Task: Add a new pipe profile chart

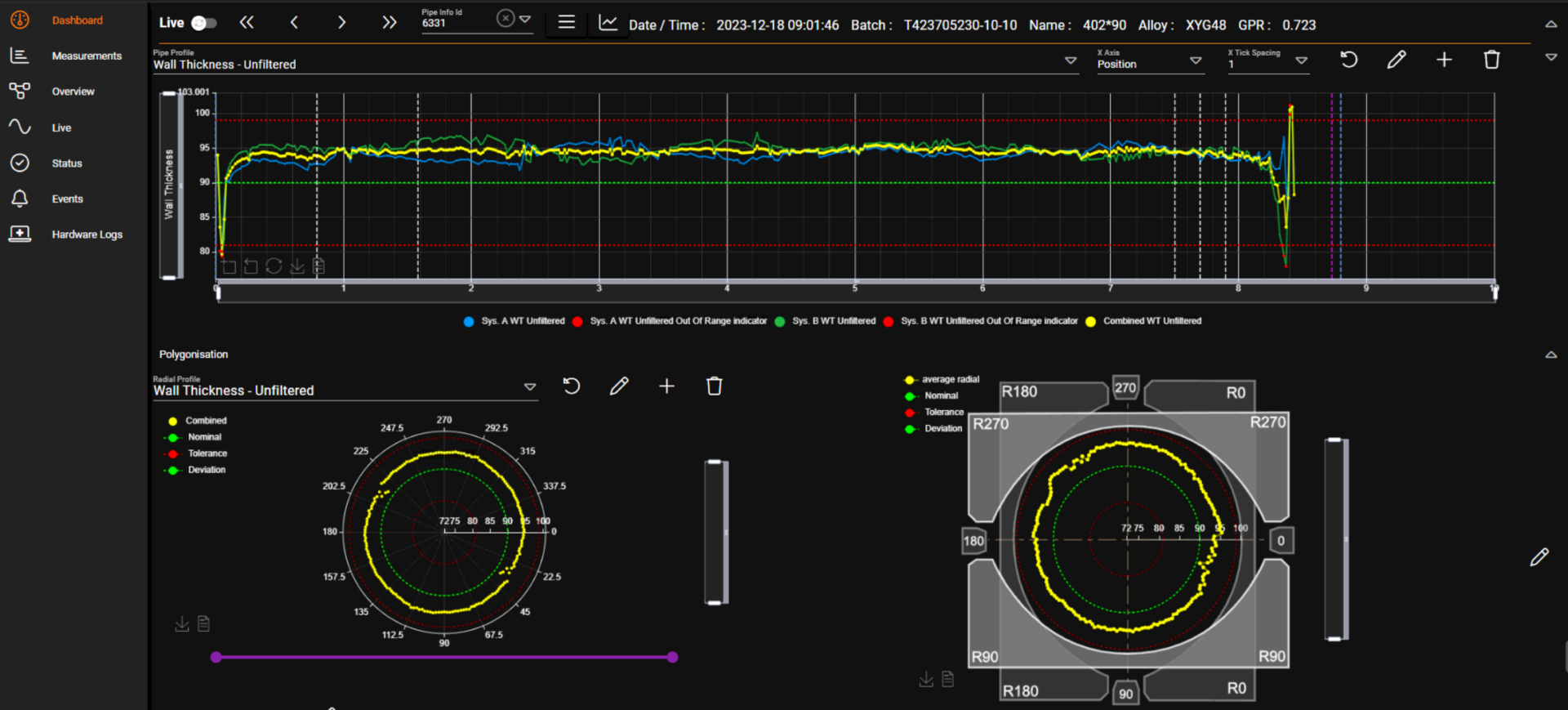Action: tap(1444, 60)
